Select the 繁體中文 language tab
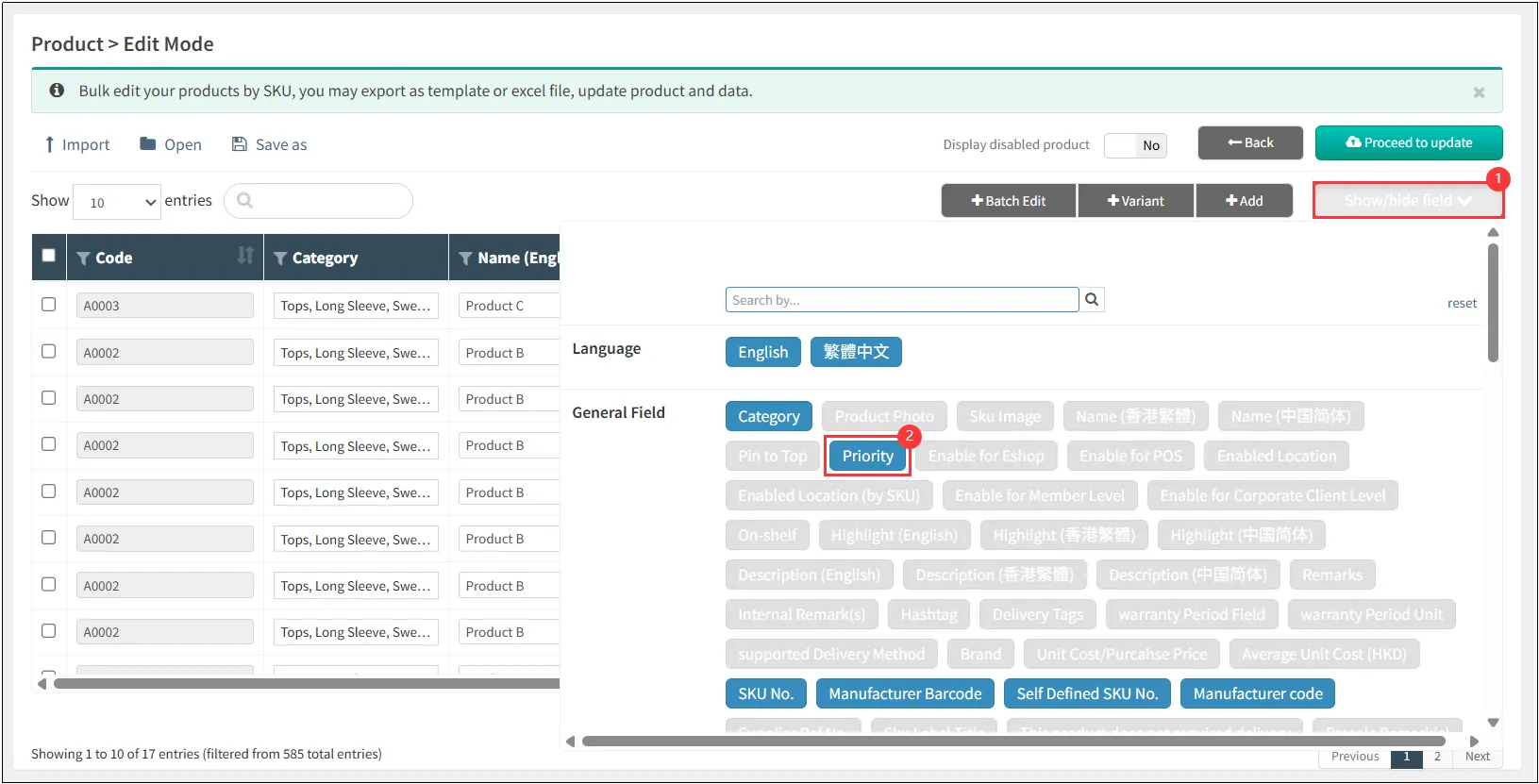This screenshot has height=784, width=1539. [x=856, y=352]
